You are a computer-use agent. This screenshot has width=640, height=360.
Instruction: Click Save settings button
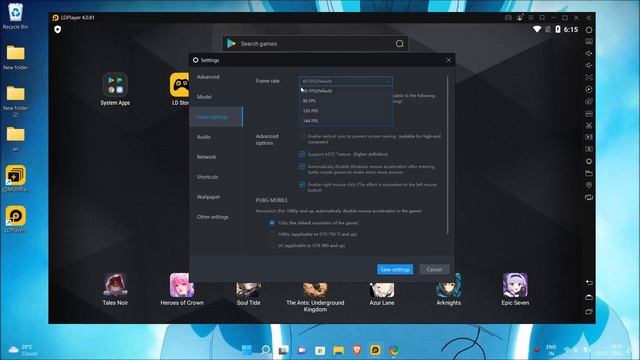coord(395,269)
